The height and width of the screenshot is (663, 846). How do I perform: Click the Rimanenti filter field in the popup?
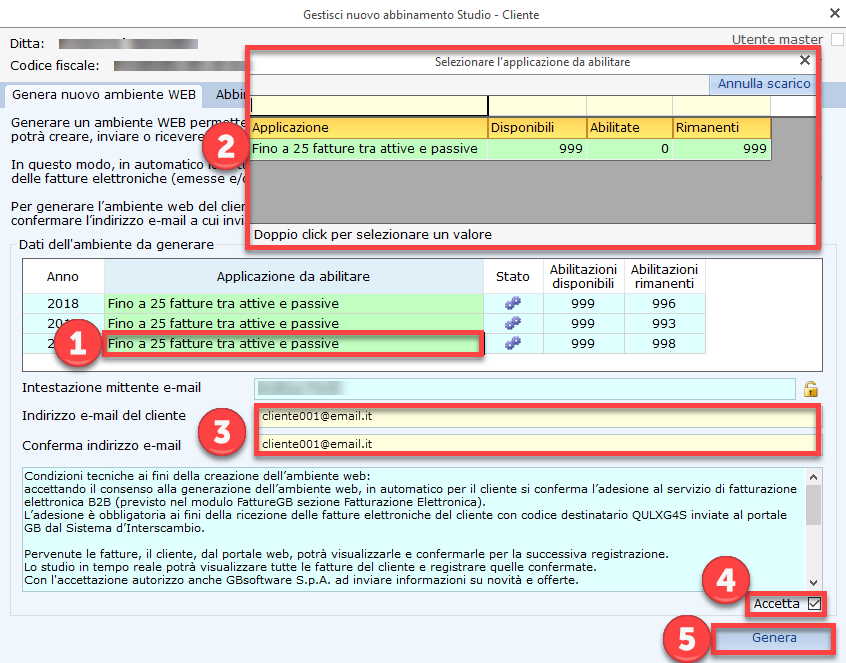(722, 106)
